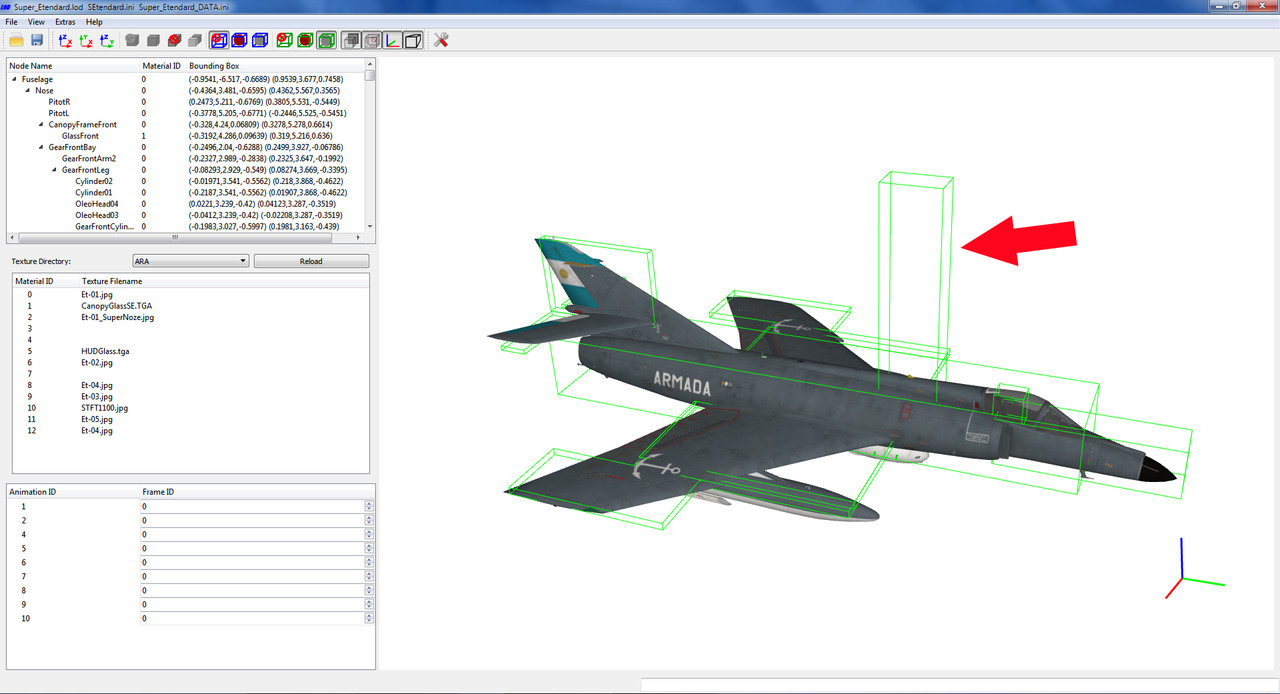This screenshot has width=1280, height=694.
Task: Select the Cylinder01 node
Action: (94, 192)
